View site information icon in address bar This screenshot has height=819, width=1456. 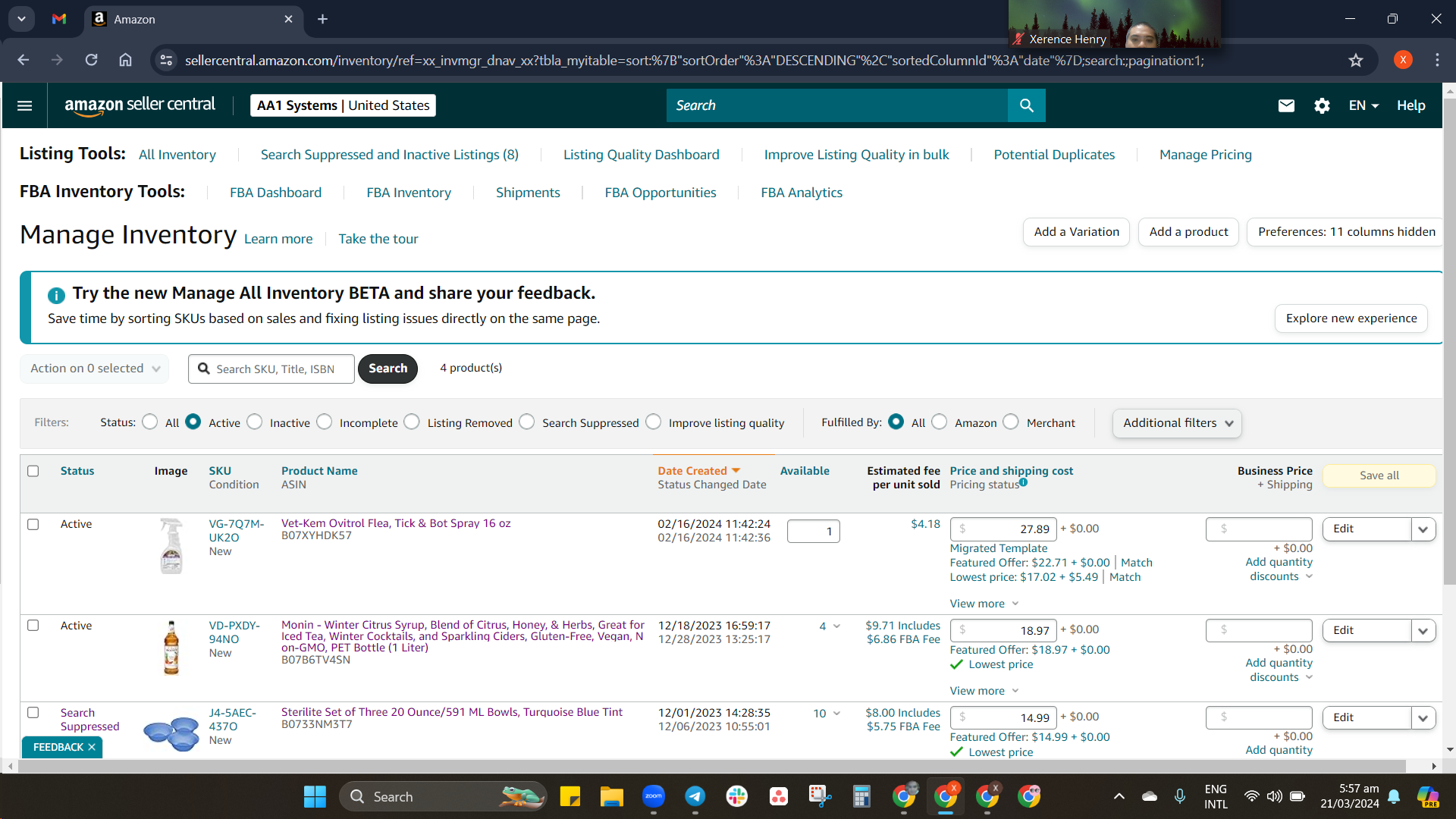click(x=166, y=60)
